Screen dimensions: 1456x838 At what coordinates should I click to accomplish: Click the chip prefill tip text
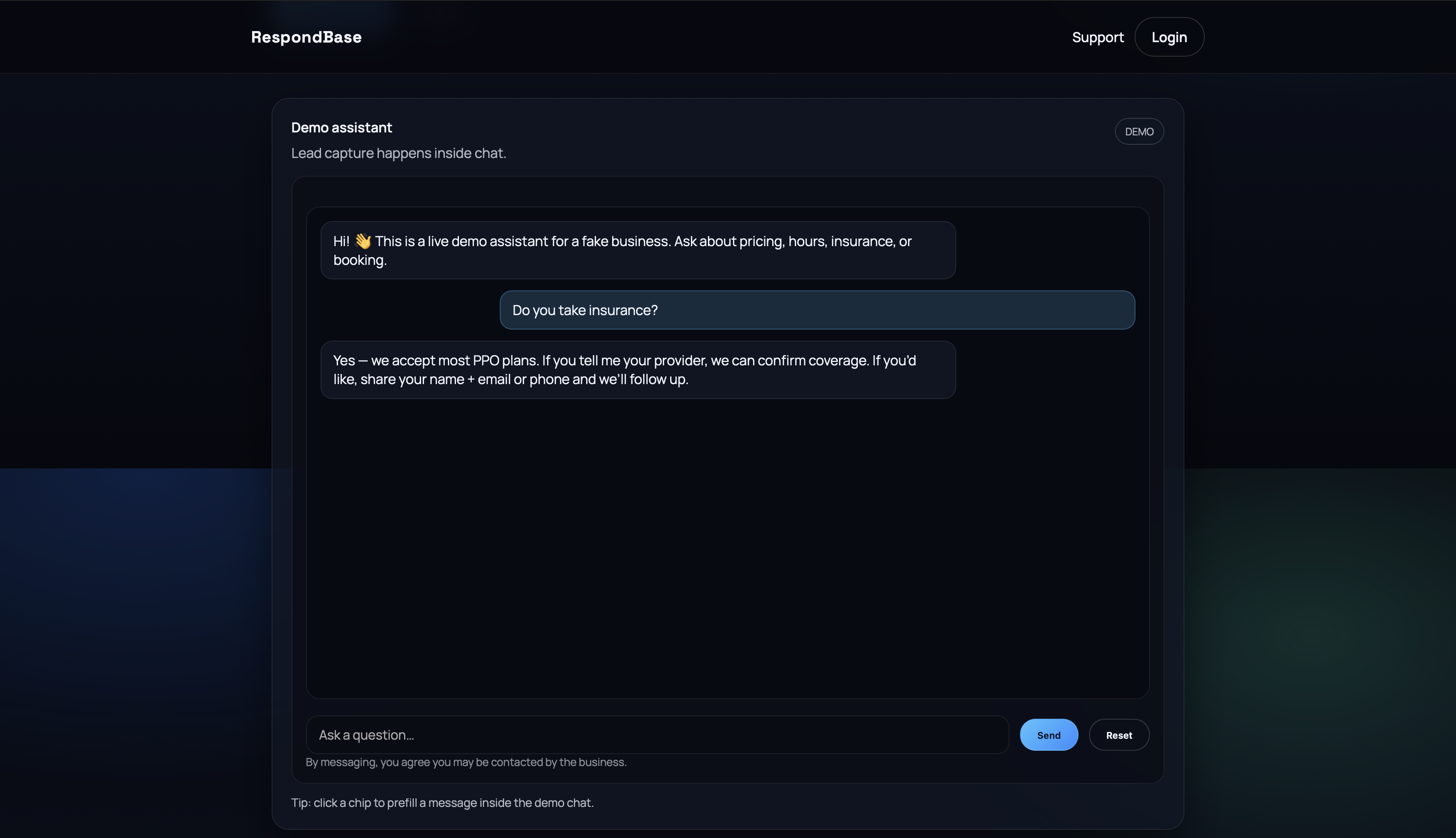coord(442,802)
